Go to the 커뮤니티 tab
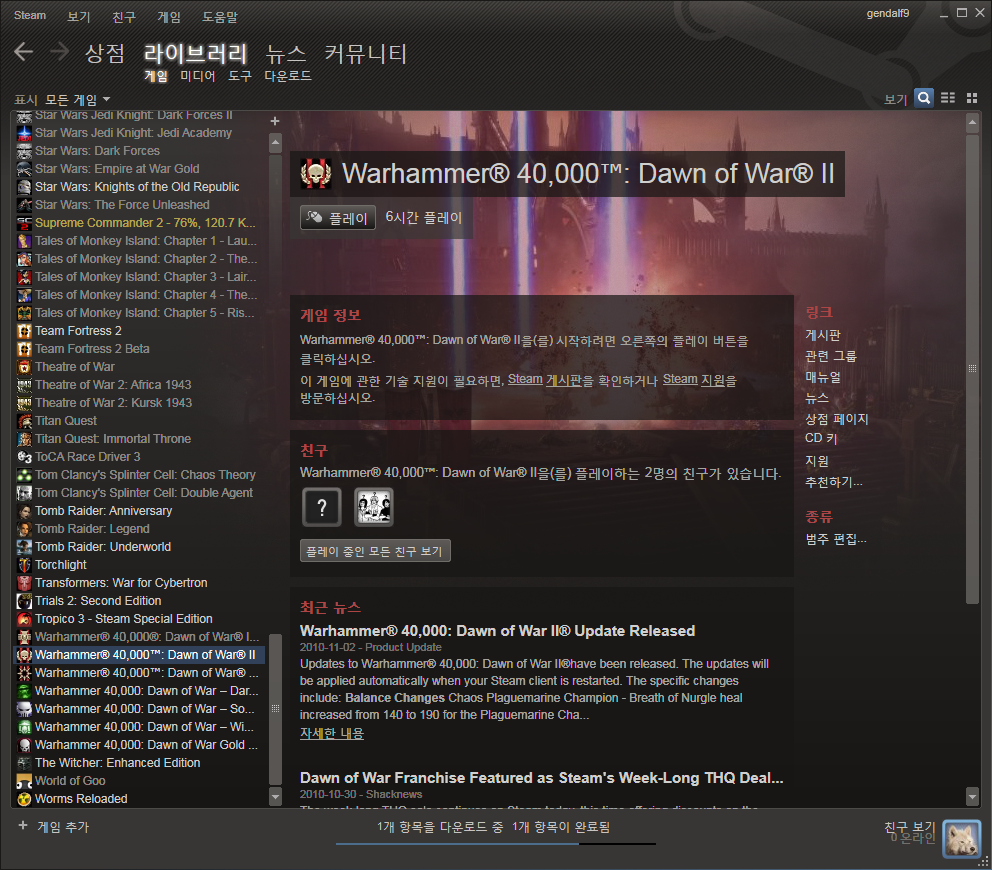The width and height of the screenshot is (992, 870). (x=366, y=53)
